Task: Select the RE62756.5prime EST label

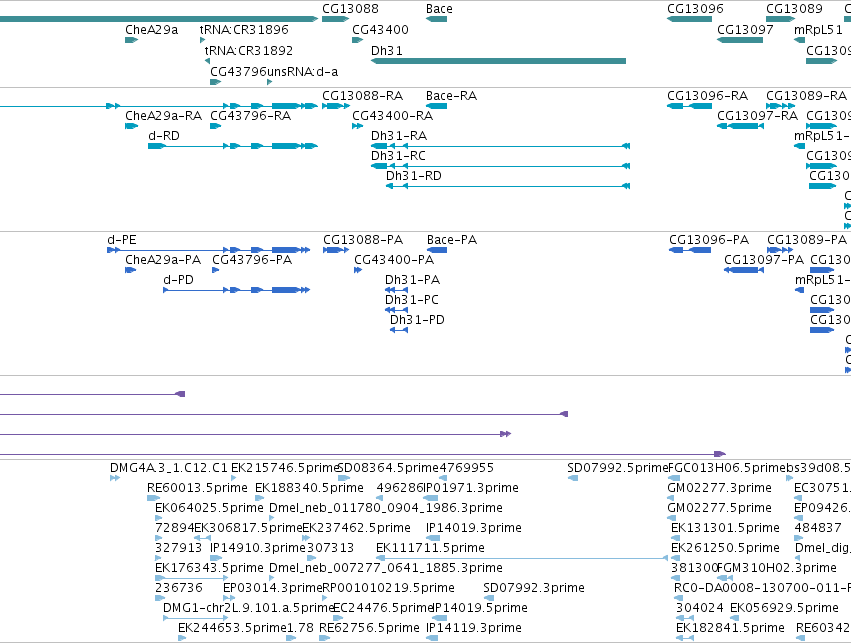Action: [369, 629]
